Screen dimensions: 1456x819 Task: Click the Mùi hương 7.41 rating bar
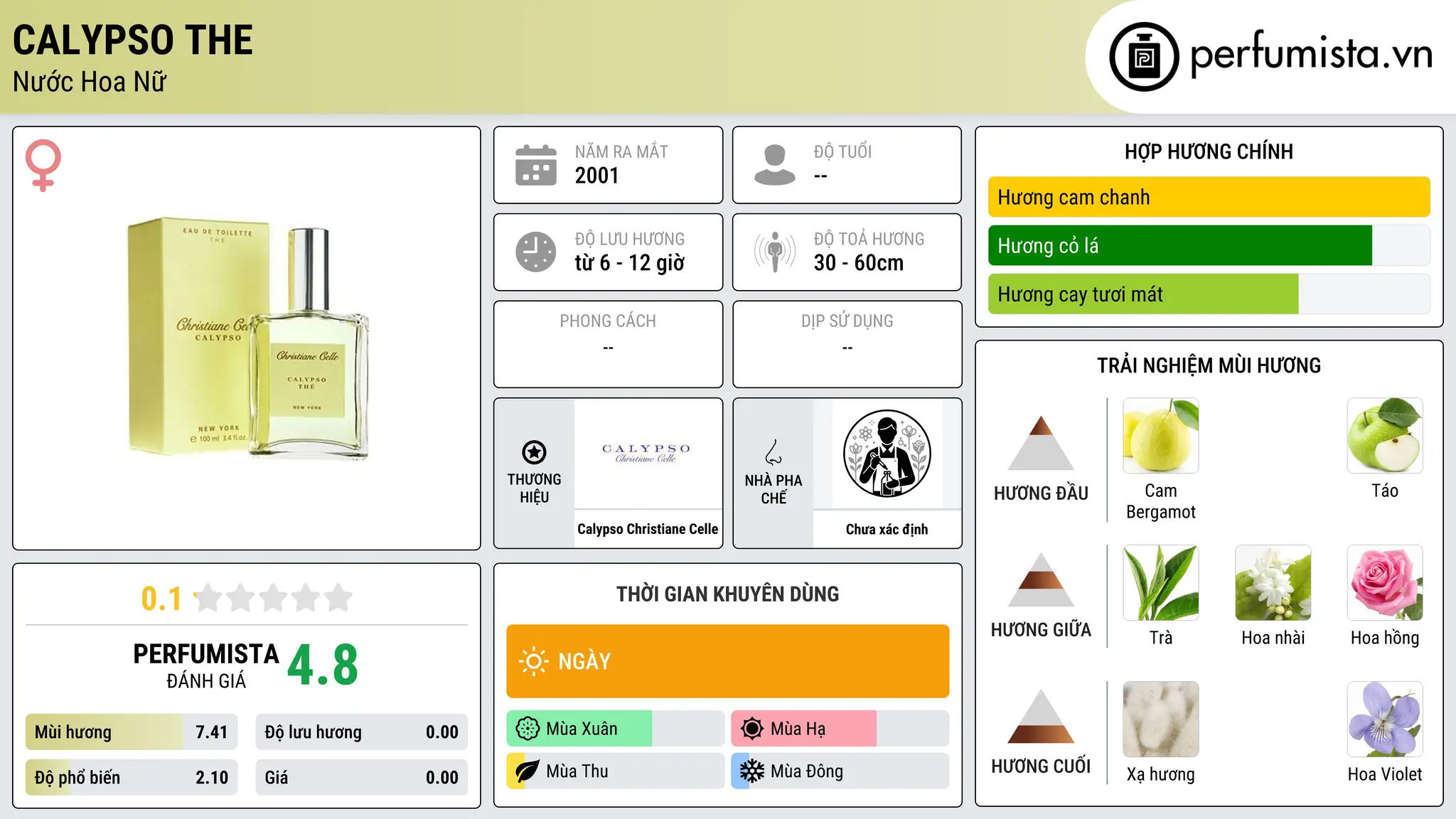pyautogui.click(x=132, y=732)
